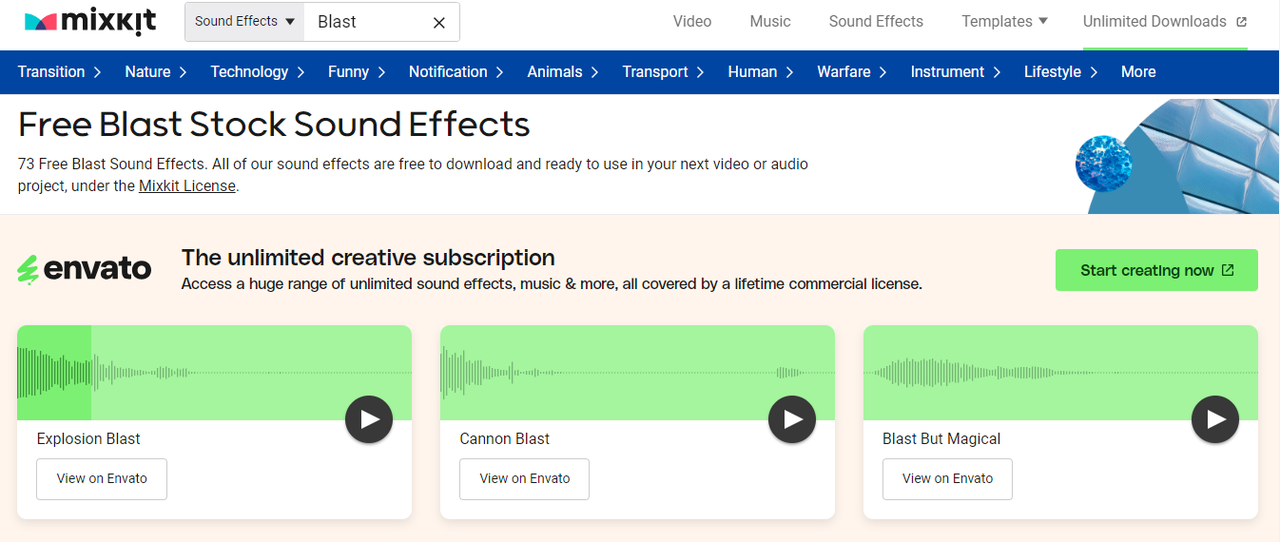This screenshot has width=1280, height=542.
Task: Open the Warfare category
Action: tap(853, 72)
